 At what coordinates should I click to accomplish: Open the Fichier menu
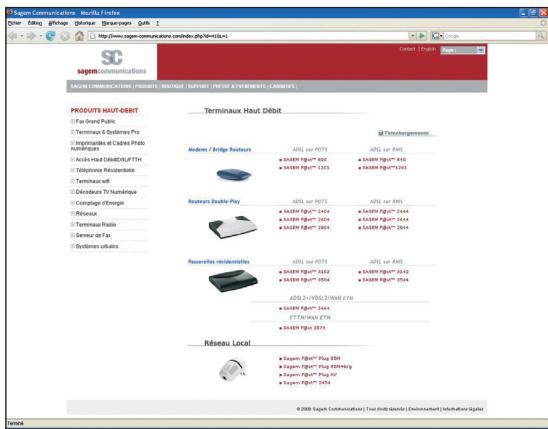pyautogui.click(x=14, y=23)
